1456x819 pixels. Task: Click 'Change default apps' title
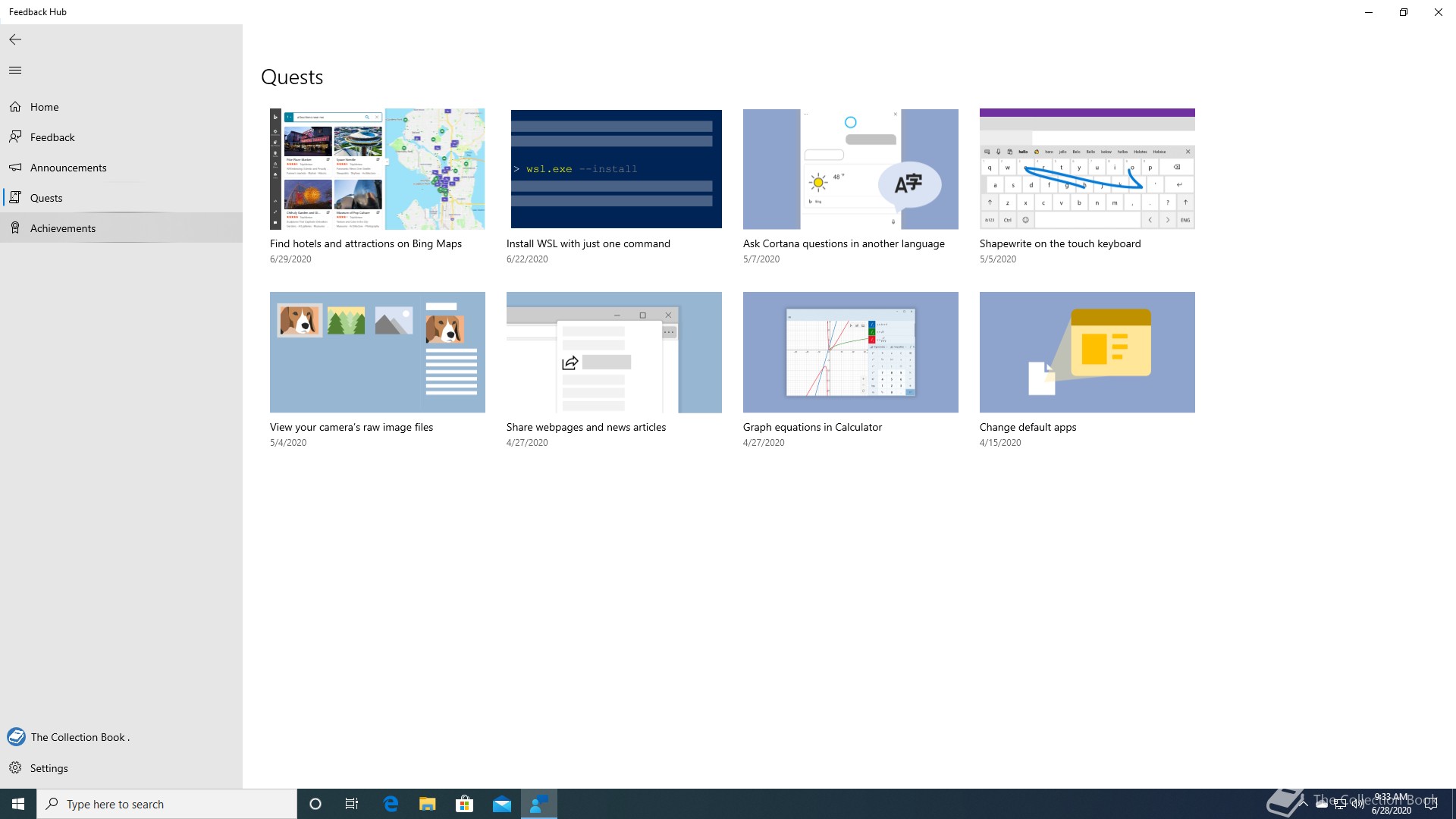coord(1028,427)
